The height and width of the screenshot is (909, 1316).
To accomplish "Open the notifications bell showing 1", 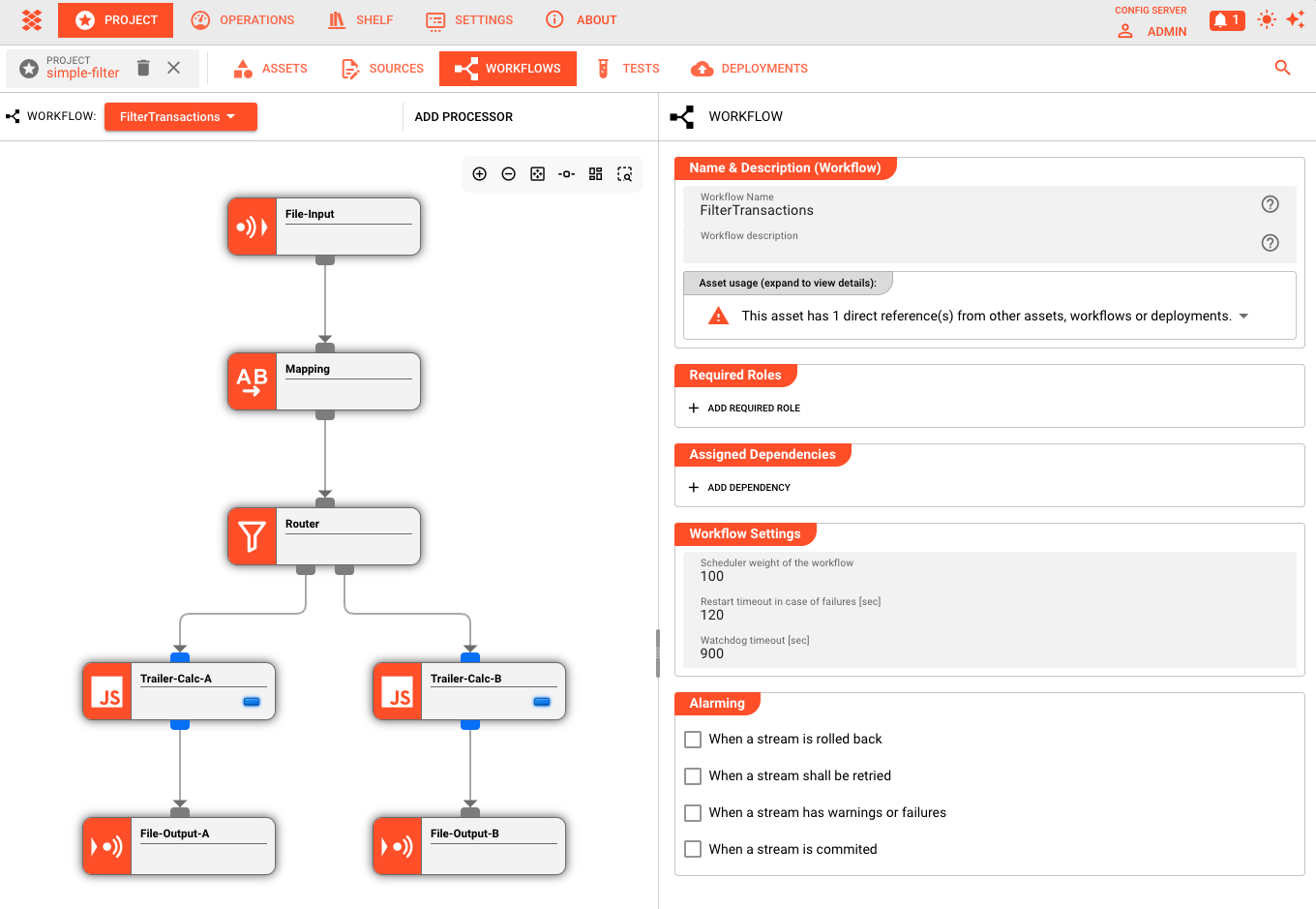I will (x=1227, y=20).
